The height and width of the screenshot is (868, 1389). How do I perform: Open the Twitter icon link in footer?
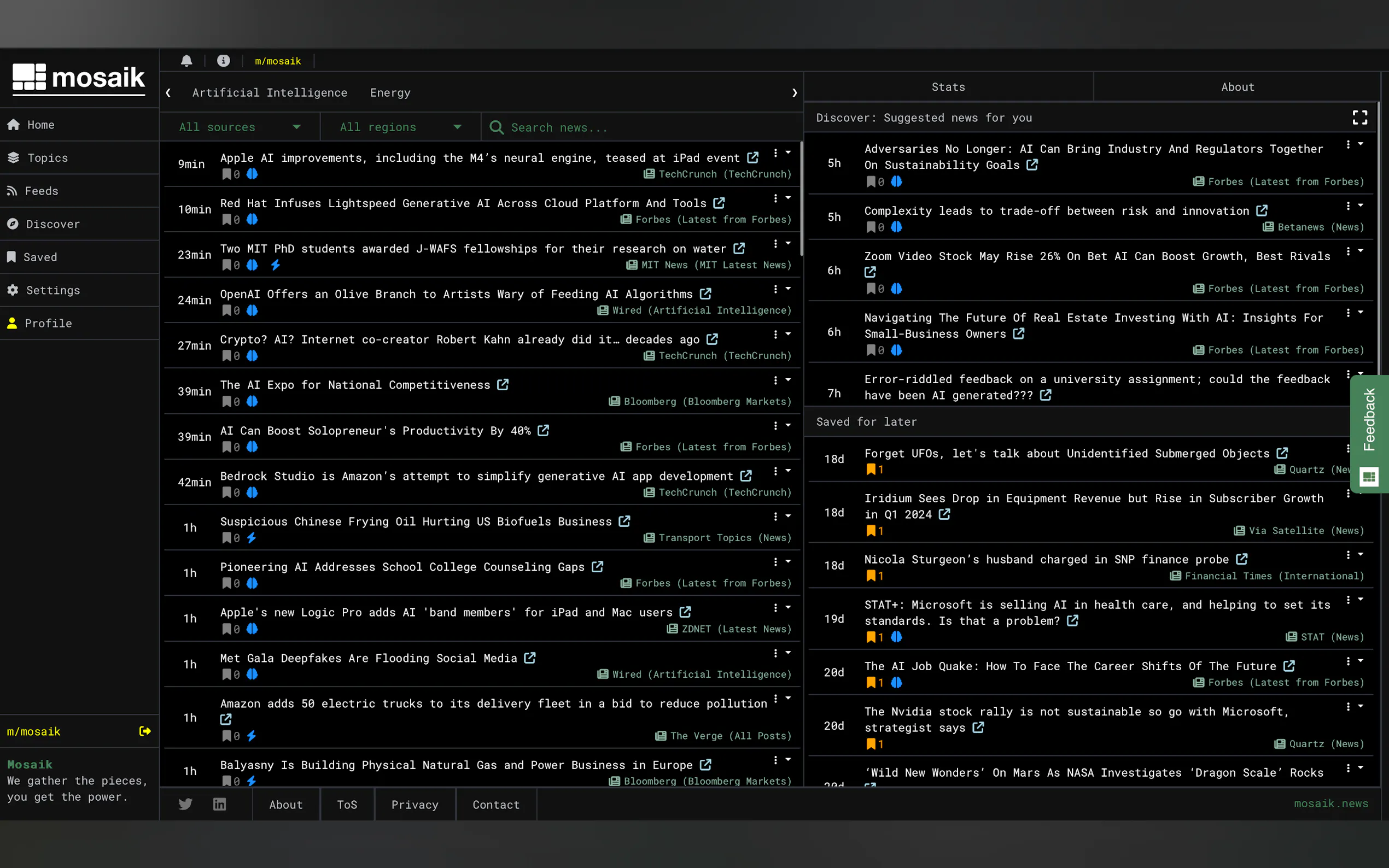[185, 804]
